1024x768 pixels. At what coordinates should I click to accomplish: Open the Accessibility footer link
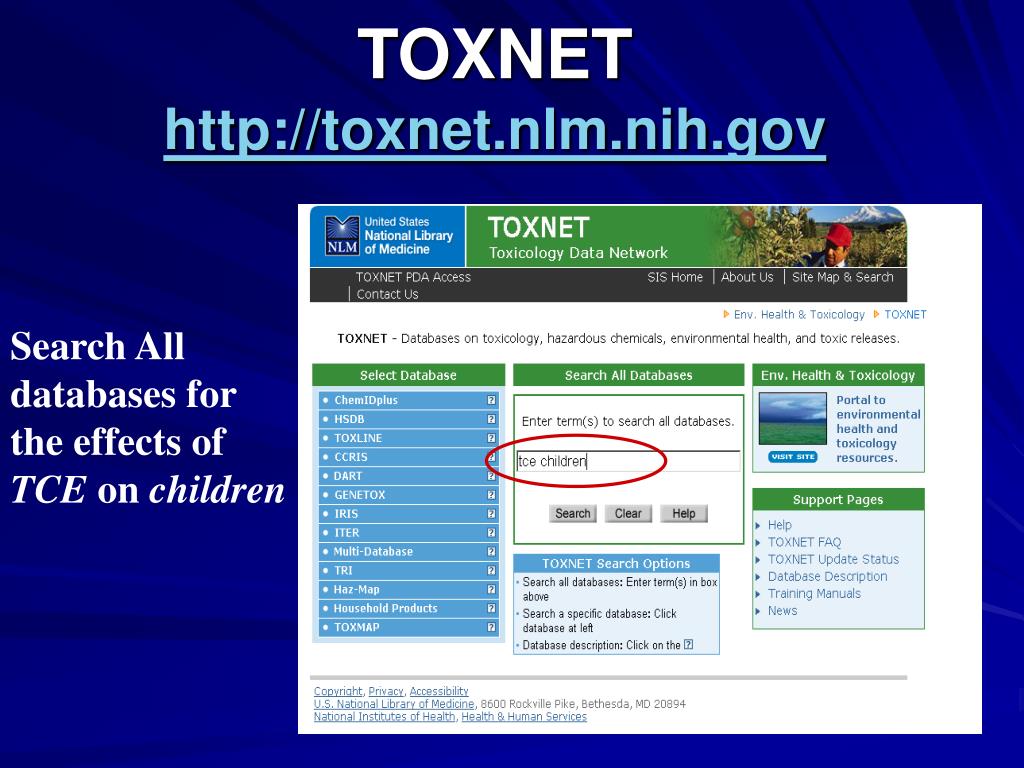pos(439,692)
